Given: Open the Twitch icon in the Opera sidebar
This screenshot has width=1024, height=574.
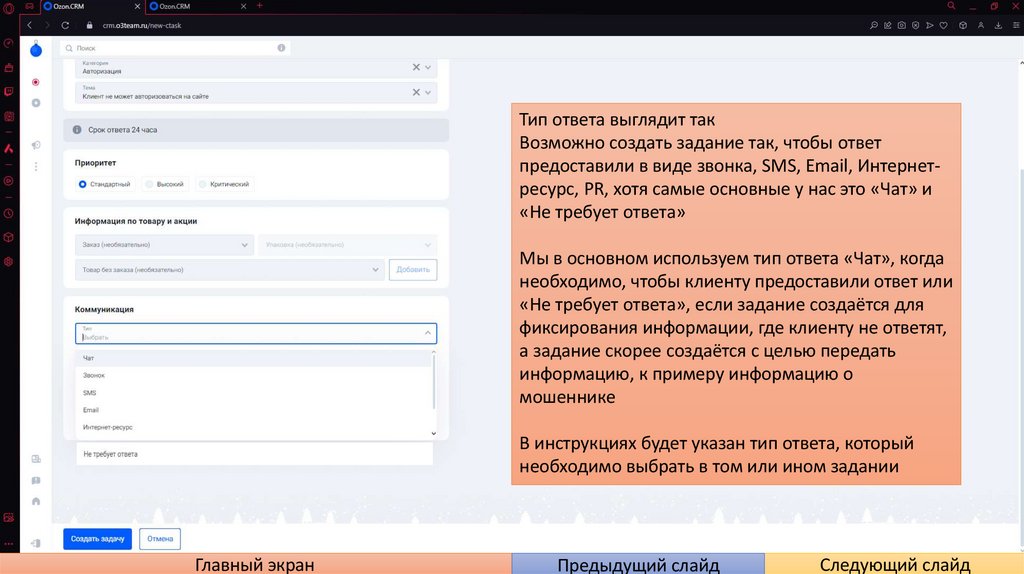Looking at the screenshot, I should 8,91.
